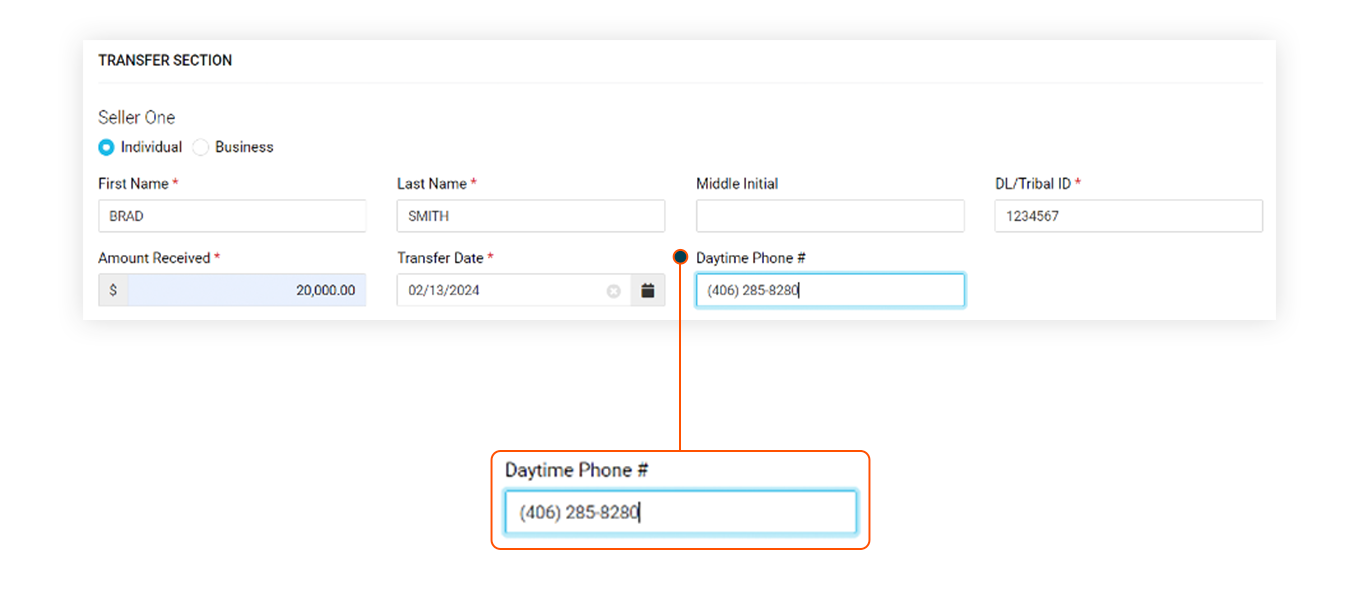Viewport: 1360px width, 589px height.
Task: Click the dark callout dot marker
Action: pyautogui.click(x=680, y=257)
